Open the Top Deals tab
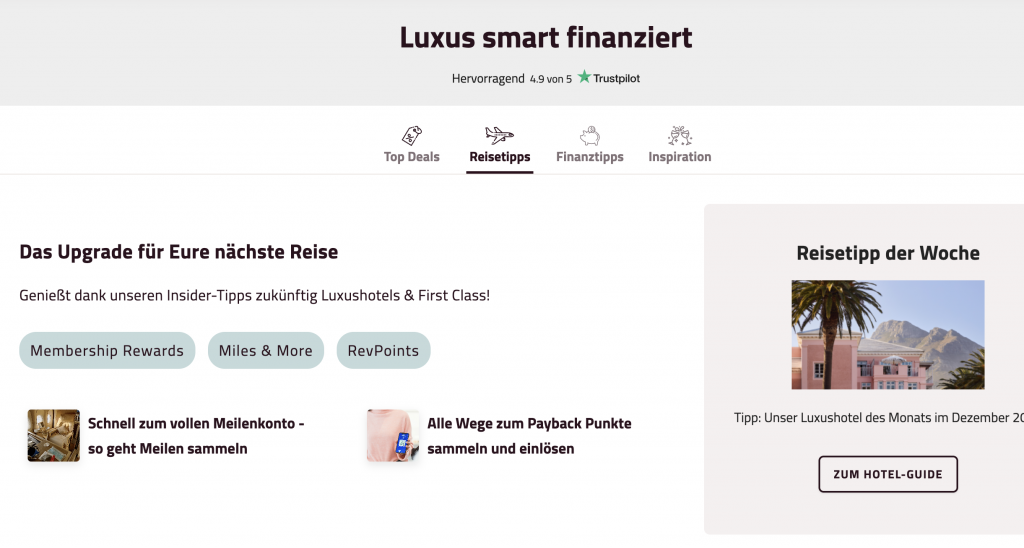Screen dimensions: 1024x548 click(412, 157)
